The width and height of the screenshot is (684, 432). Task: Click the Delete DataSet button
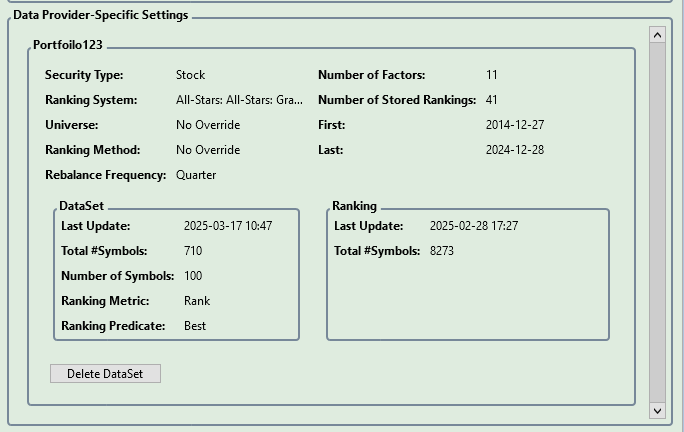[x=105, y=374]
